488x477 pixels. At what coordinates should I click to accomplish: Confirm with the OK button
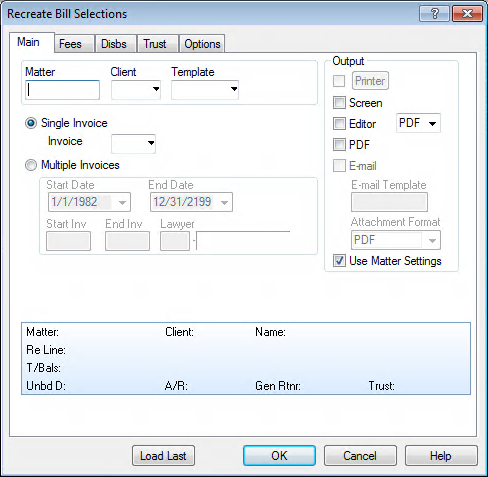[279, 456]
